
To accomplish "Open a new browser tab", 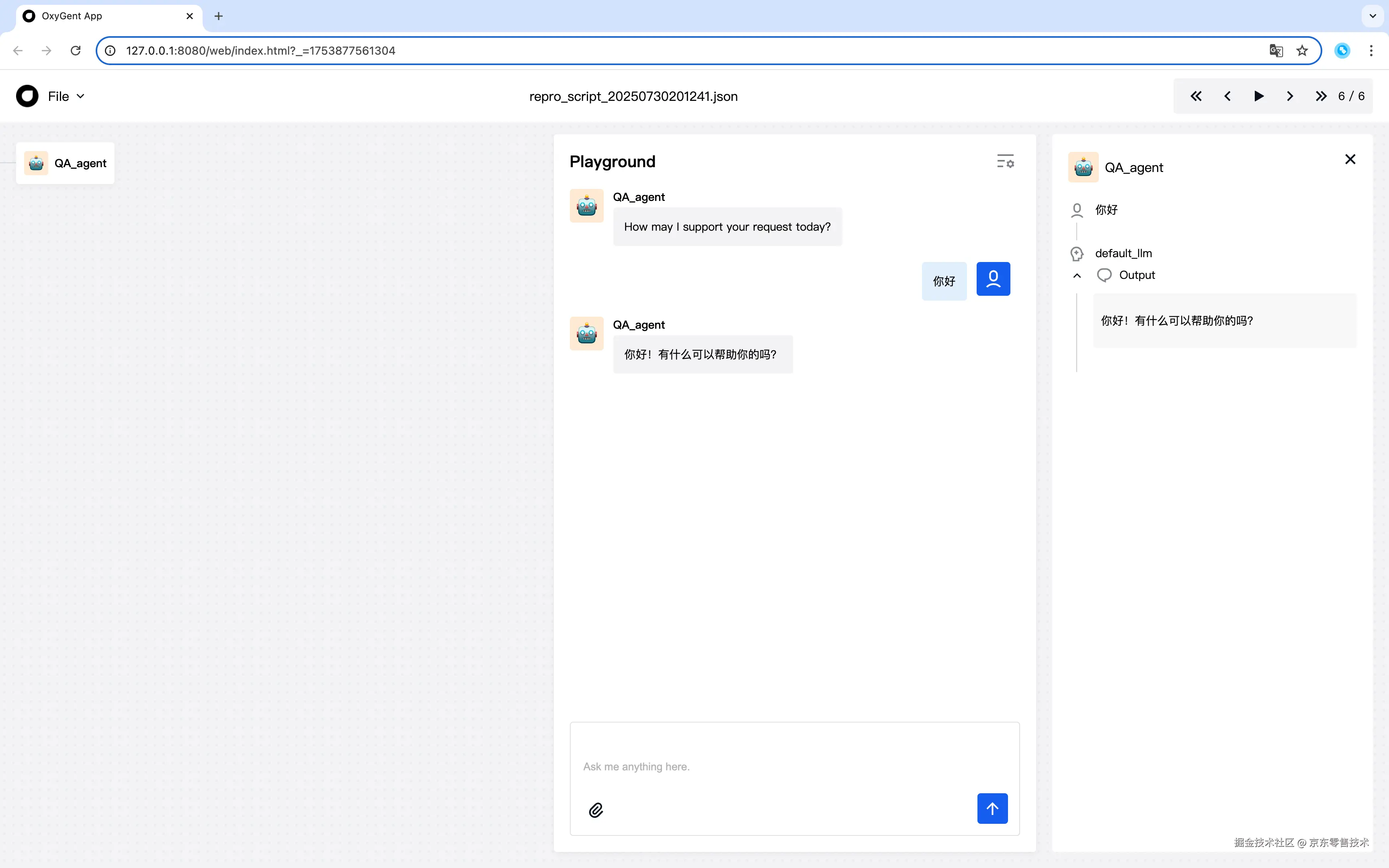I will click(x=218, y=16).
